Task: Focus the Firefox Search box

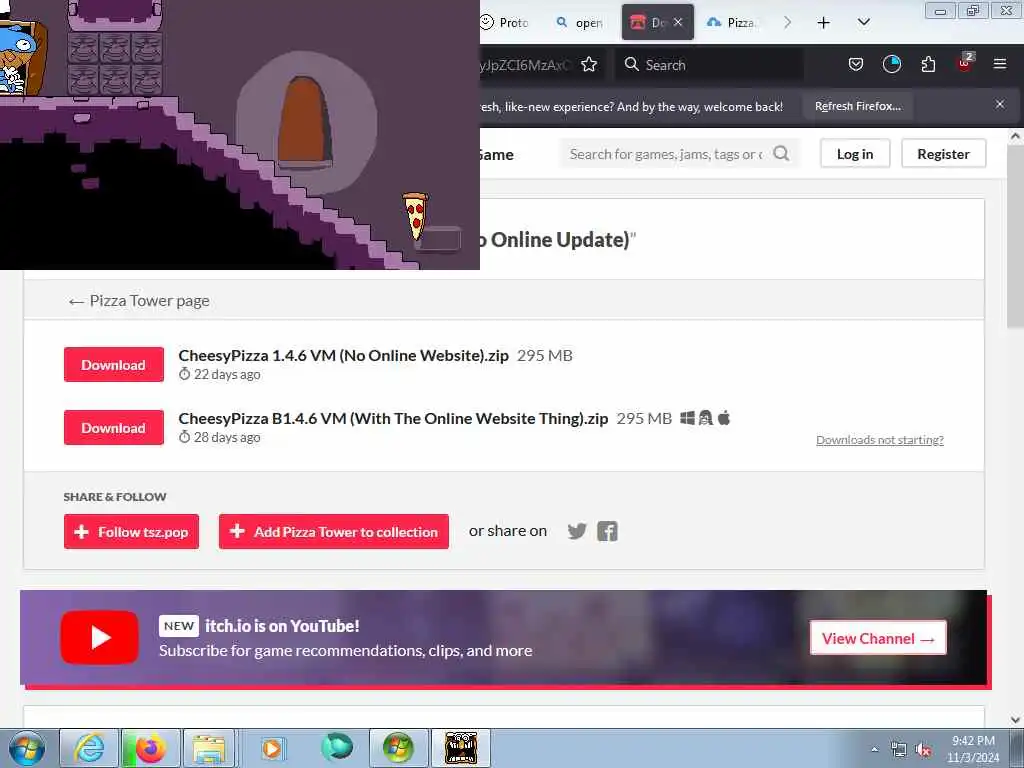Action: tap(709, 65)
